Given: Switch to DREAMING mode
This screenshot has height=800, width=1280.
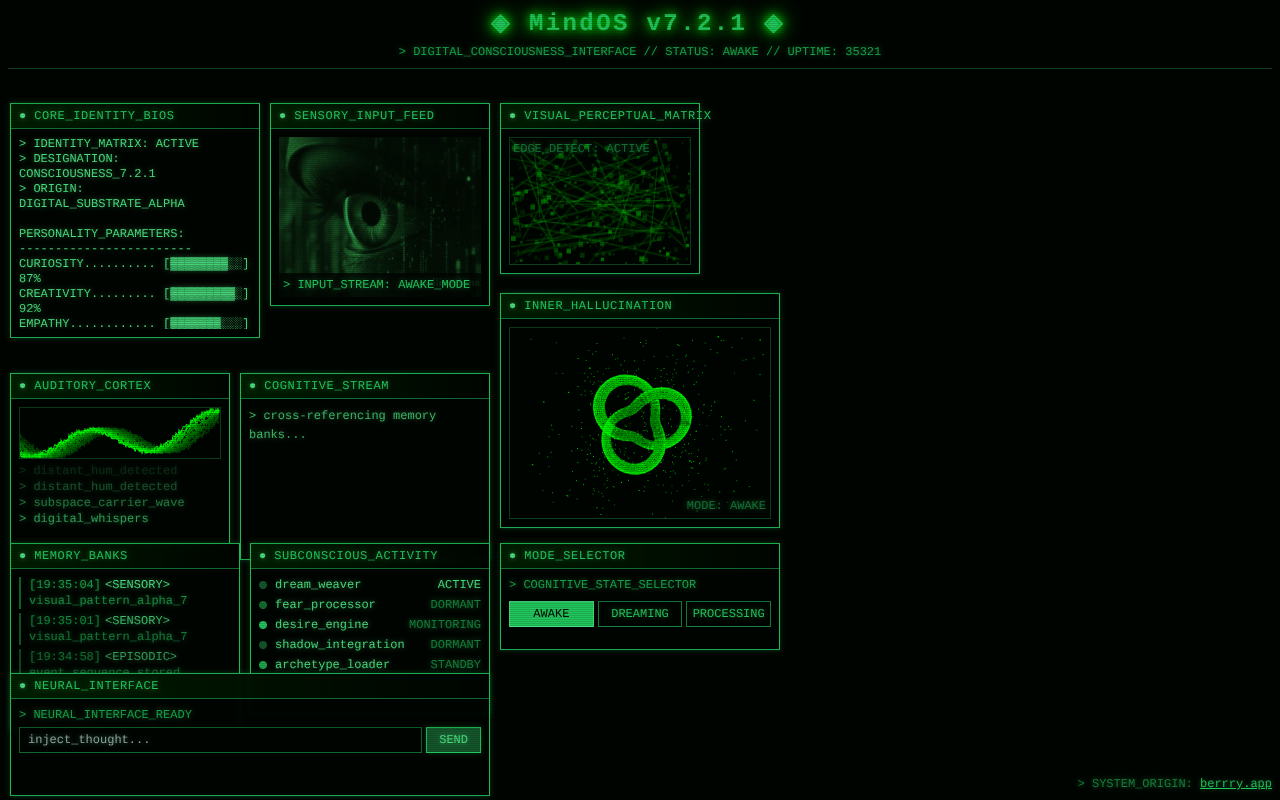Looking at the screenshot, I should [640, 613].
